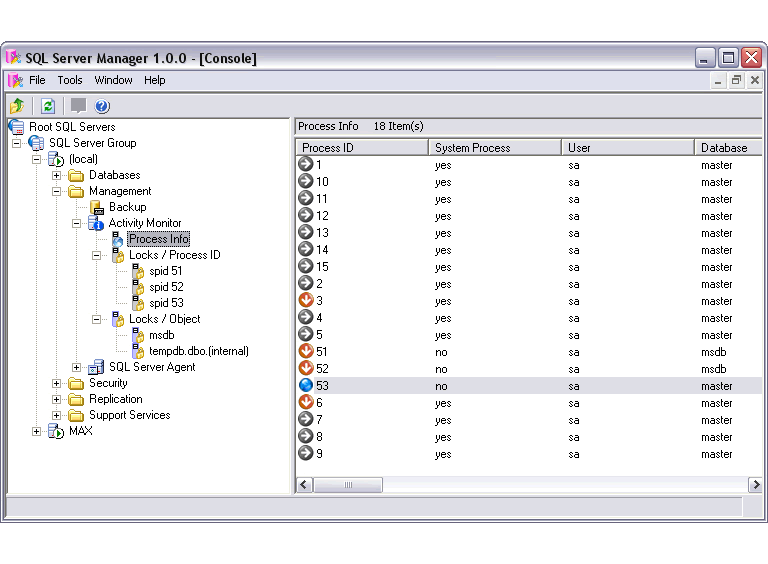Click the Process Info globe icon
Screen dimensions: 768x564
click(x=118, y=239)
